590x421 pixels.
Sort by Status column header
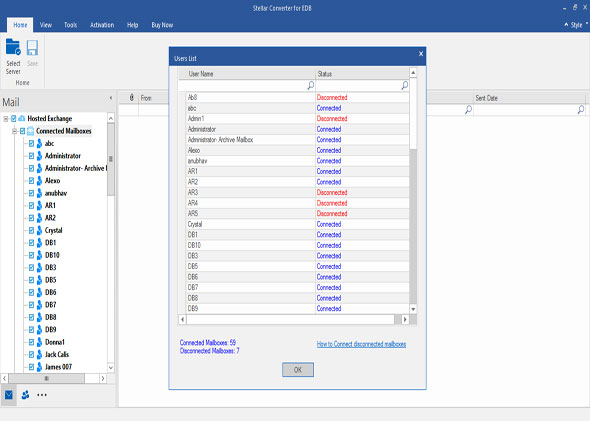tap(362, 74)
